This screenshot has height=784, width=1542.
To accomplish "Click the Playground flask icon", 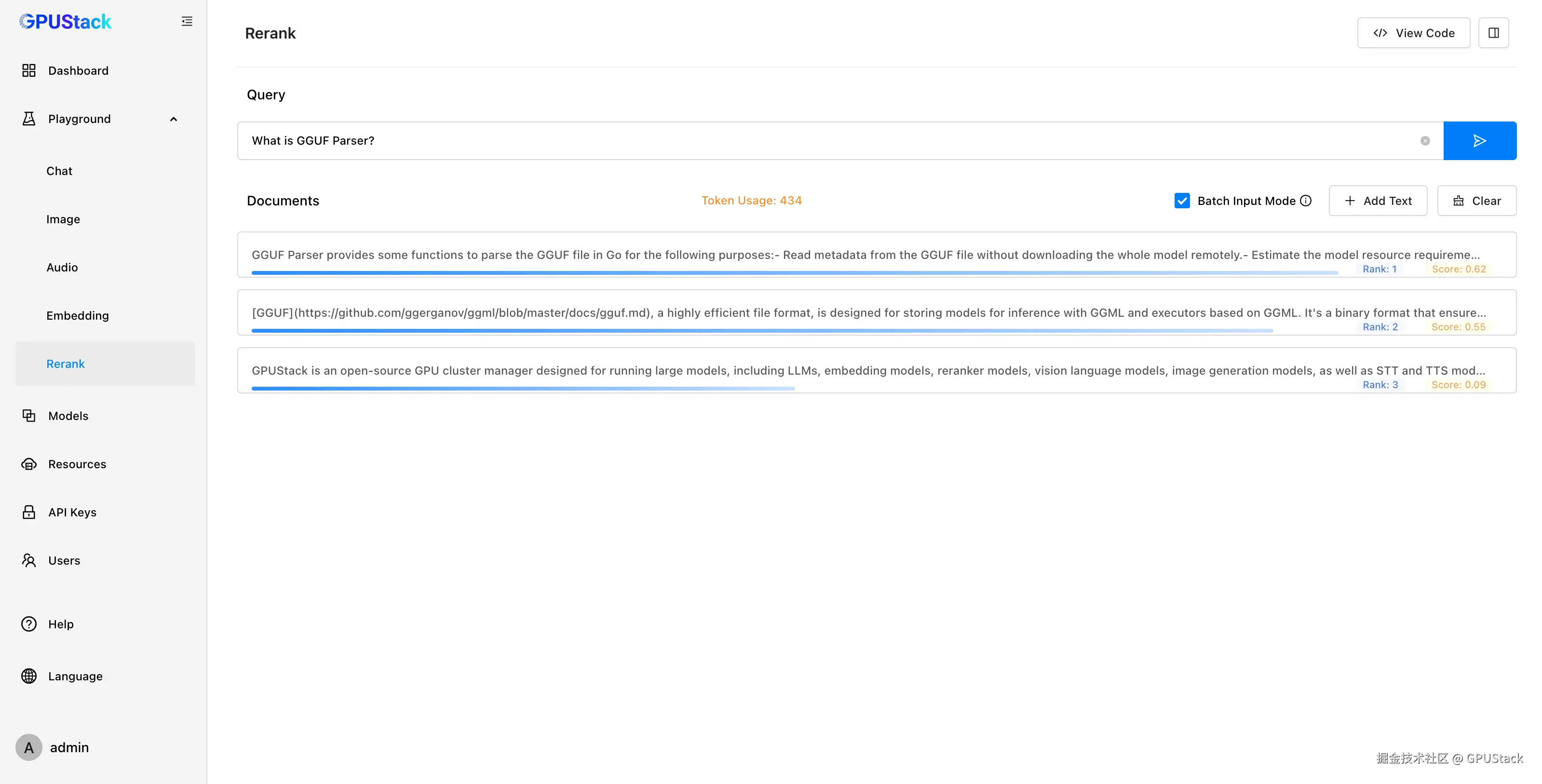I will 29,119.
